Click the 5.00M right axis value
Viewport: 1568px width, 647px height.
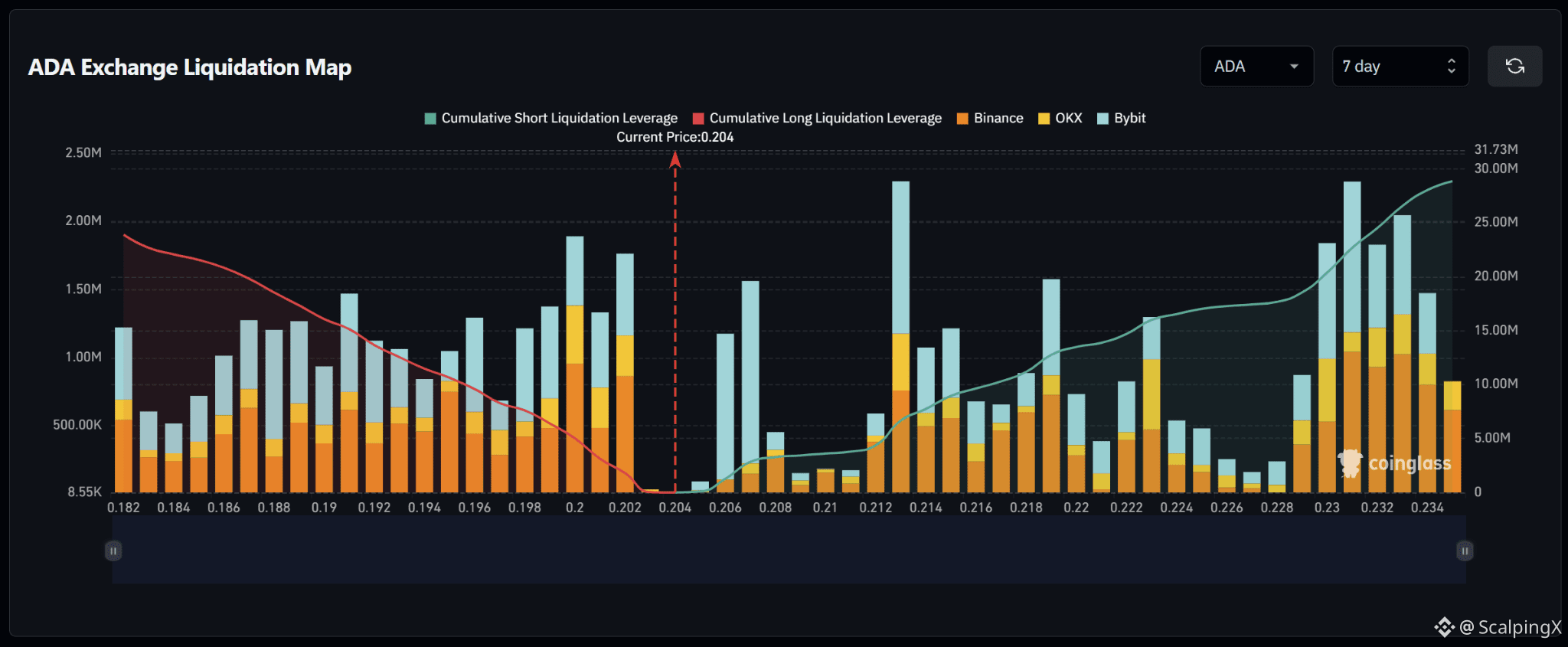pos(1492,438)
